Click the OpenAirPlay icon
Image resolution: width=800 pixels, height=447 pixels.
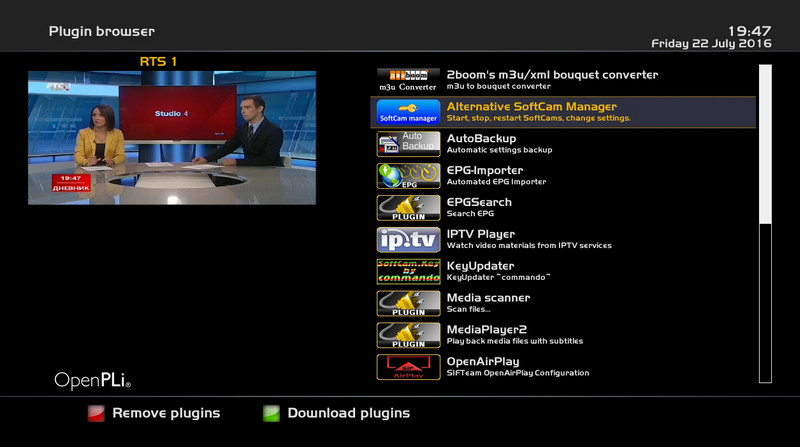coord(408,367)
